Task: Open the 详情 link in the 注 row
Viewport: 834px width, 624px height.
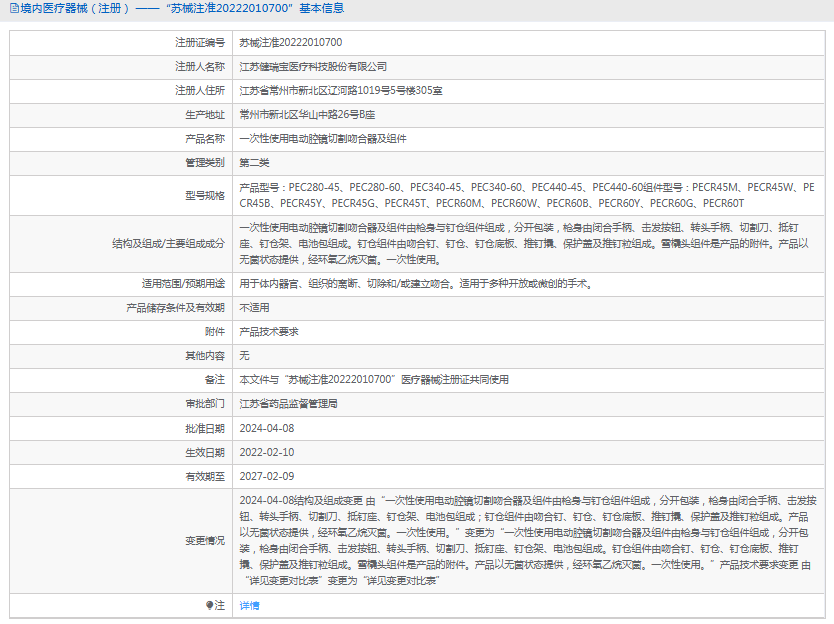Action: pyautogui.click(x=249, y=605)
